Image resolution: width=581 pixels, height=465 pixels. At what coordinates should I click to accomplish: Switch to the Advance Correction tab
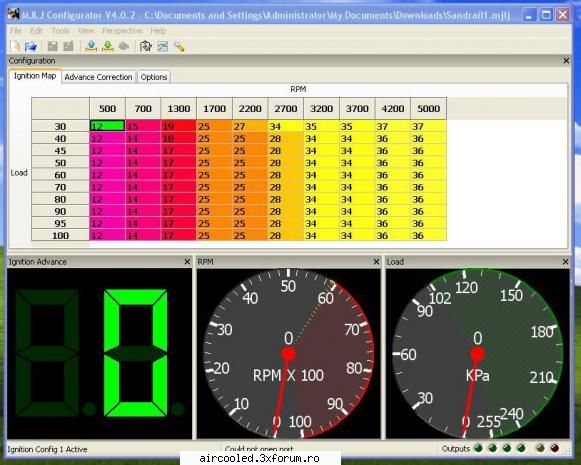pos(98,77)
